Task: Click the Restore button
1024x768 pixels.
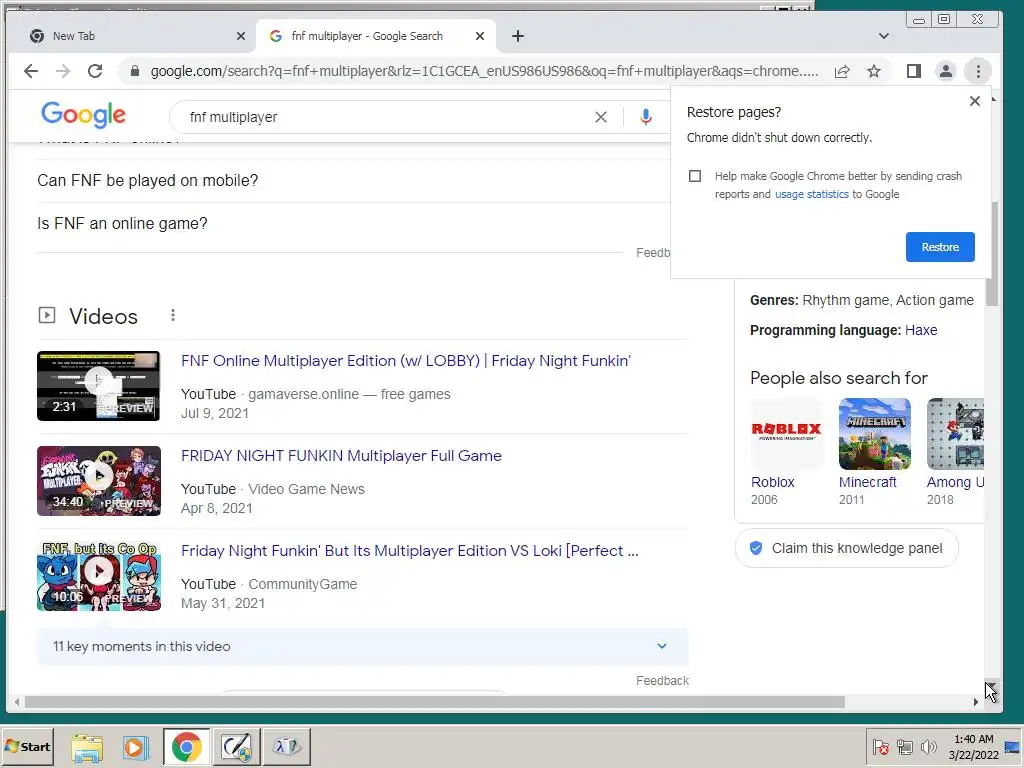Action: tap(940, 247)
